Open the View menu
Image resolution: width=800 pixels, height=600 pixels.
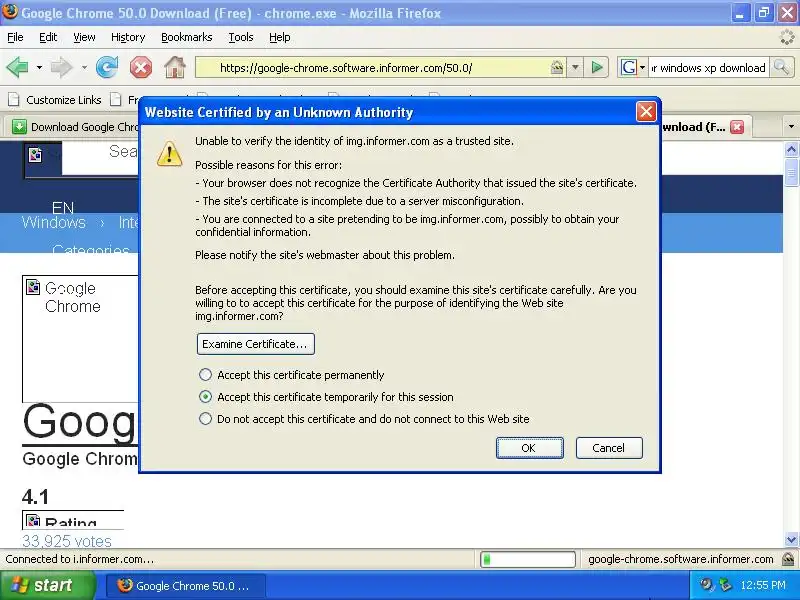(84, 37)
